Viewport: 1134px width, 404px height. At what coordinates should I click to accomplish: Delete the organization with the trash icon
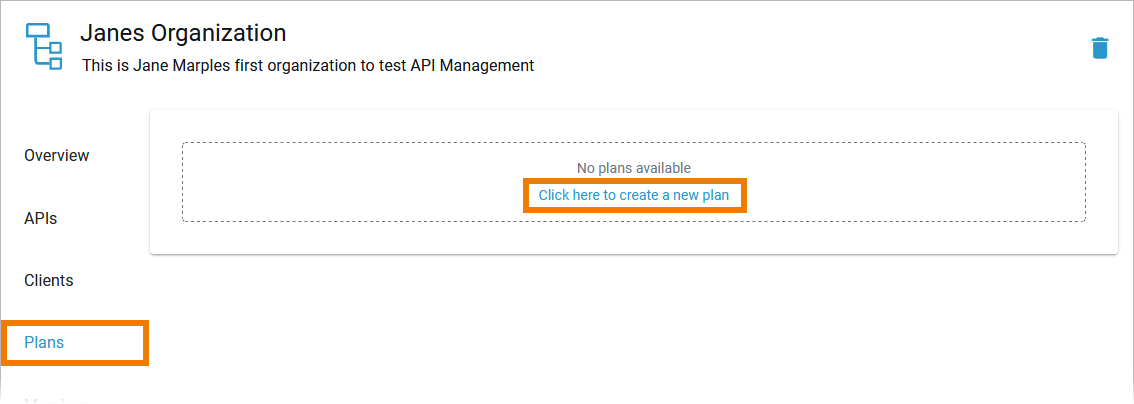[1099, 48]
